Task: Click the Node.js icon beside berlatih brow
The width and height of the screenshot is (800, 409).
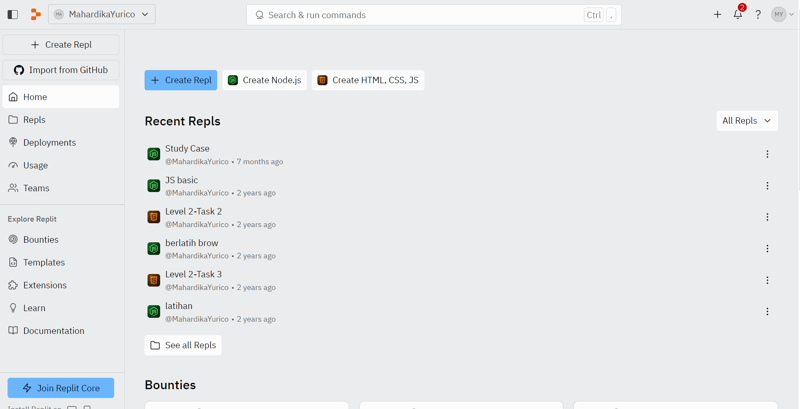Action: point(154,248)
